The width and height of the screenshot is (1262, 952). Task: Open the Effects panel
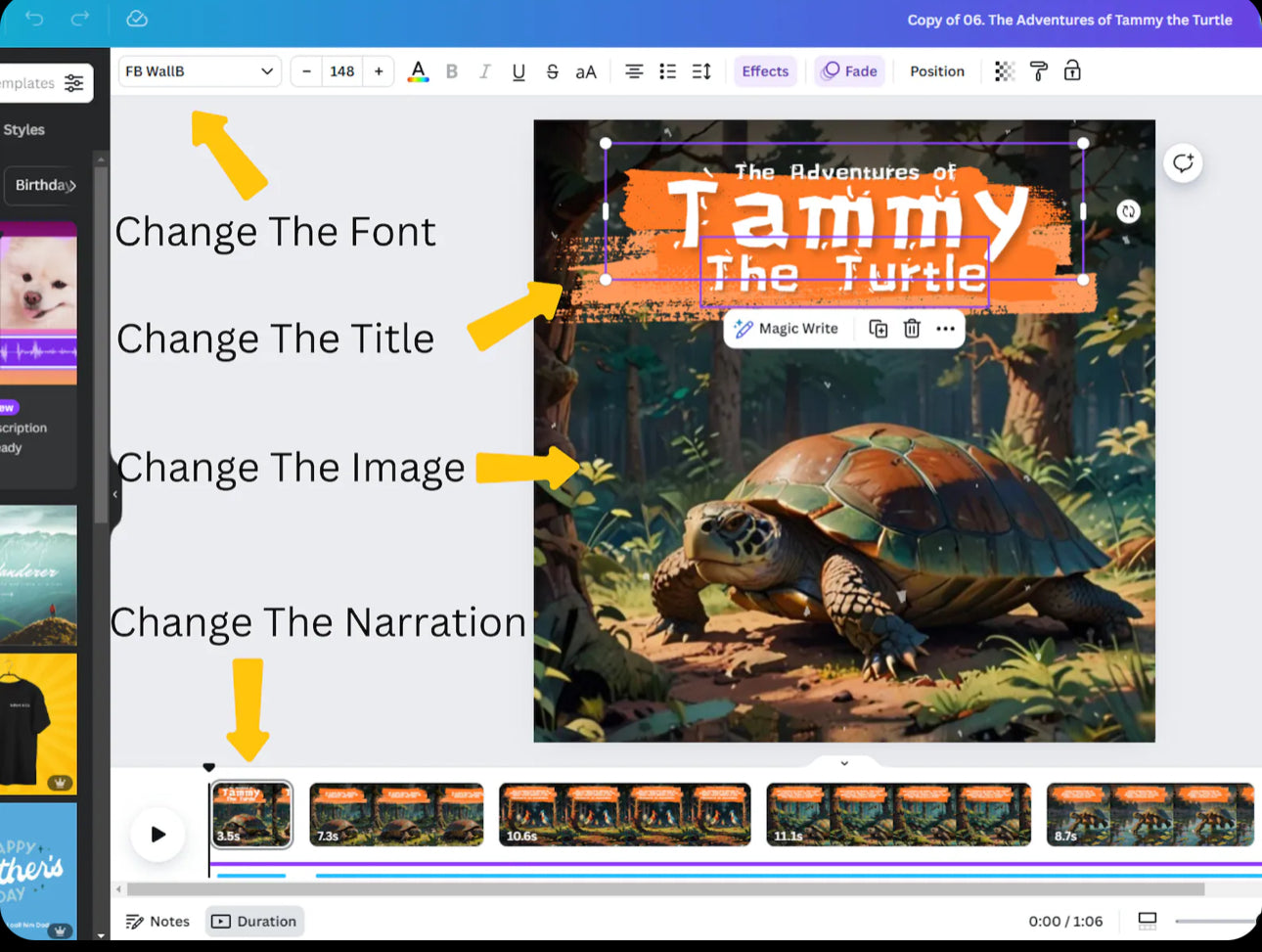[x=765, y=70]
